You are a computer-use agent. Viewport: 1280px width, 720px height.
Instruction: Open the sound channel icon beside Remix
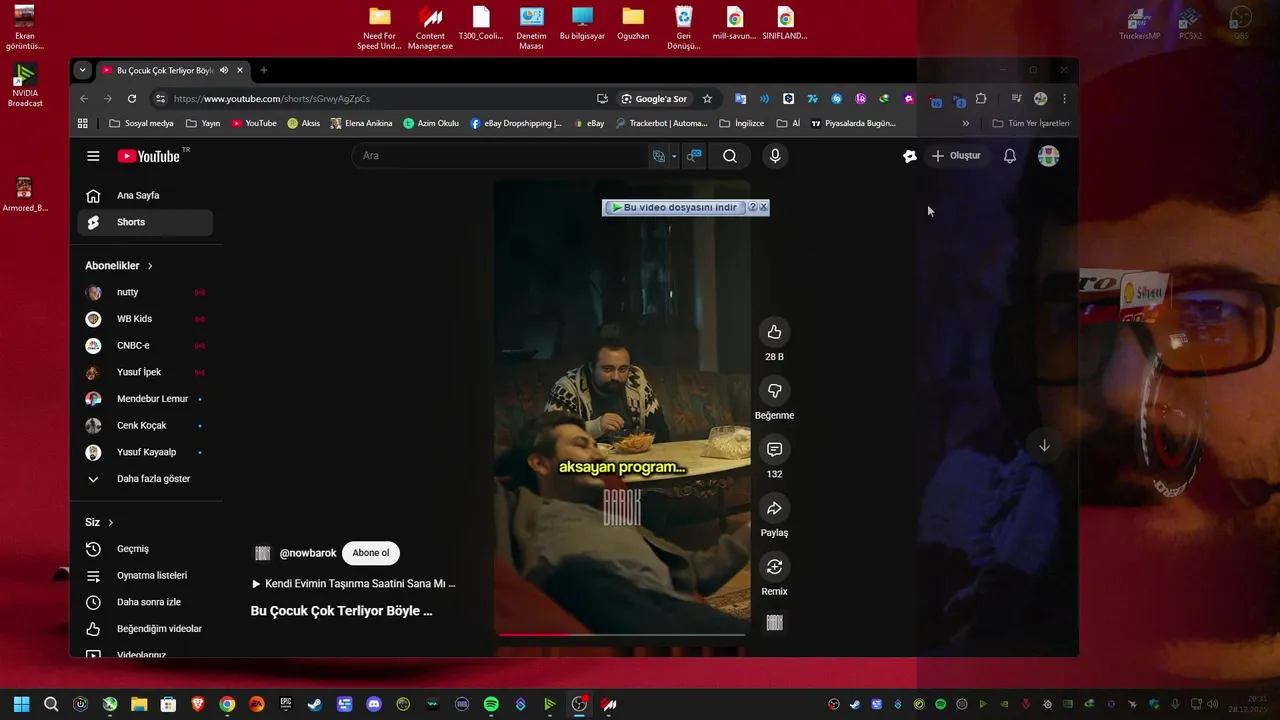click(x=774, y=623)
